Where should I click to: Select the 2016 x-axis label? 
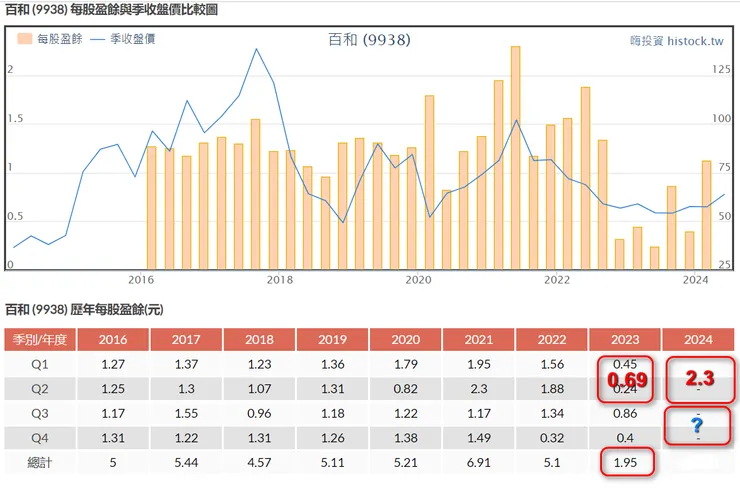(x=141, y=280)
